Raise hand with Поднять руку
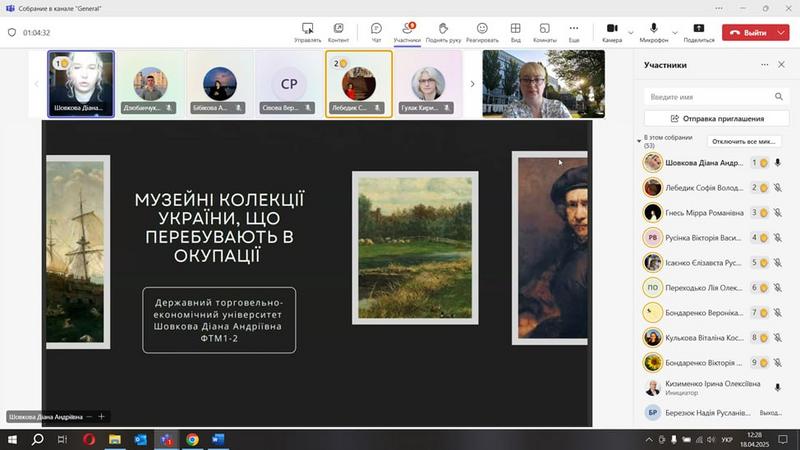 pos(443,33)
